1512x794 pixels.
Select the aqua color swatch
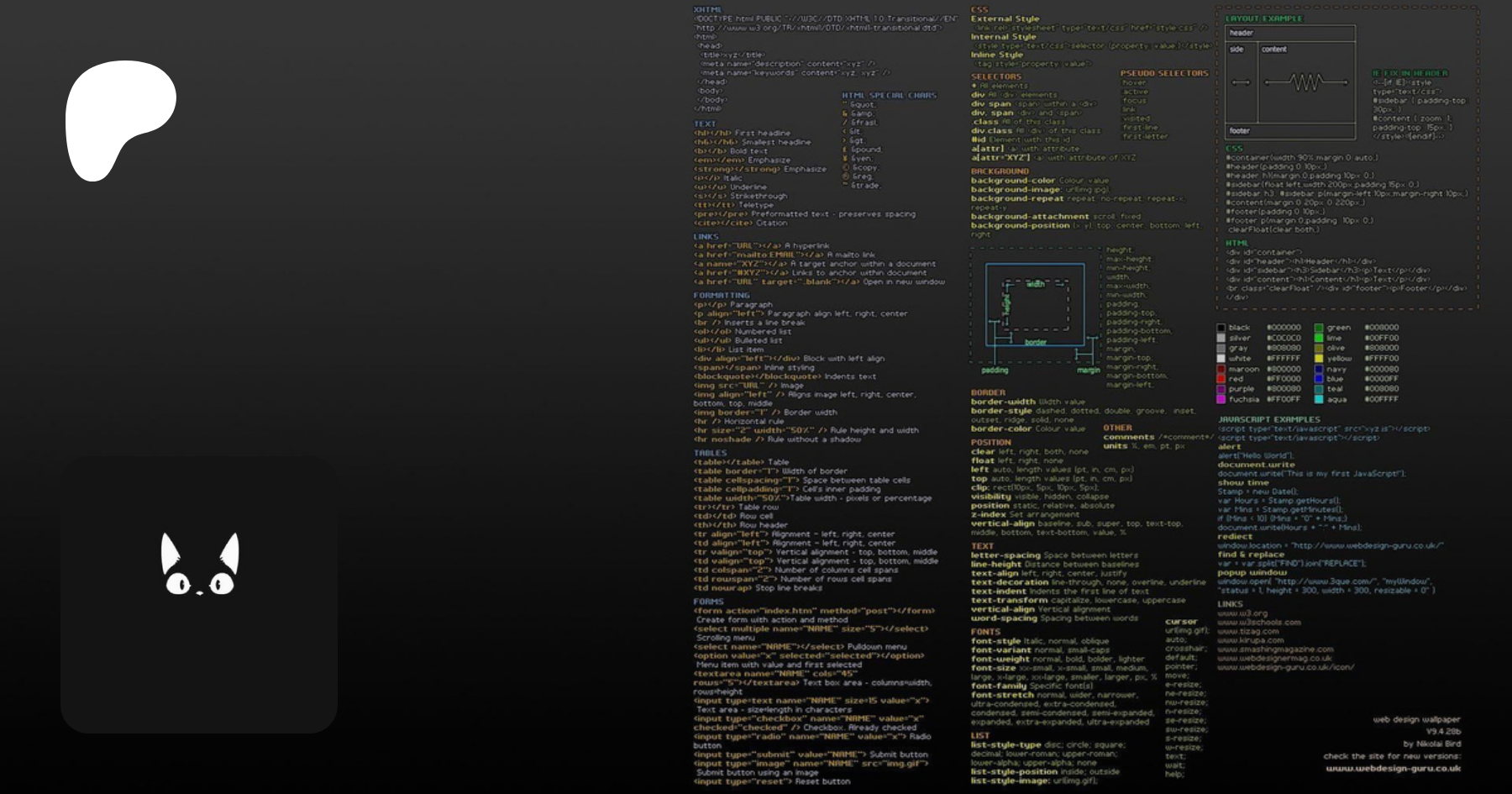click(x=1319, y=399)
